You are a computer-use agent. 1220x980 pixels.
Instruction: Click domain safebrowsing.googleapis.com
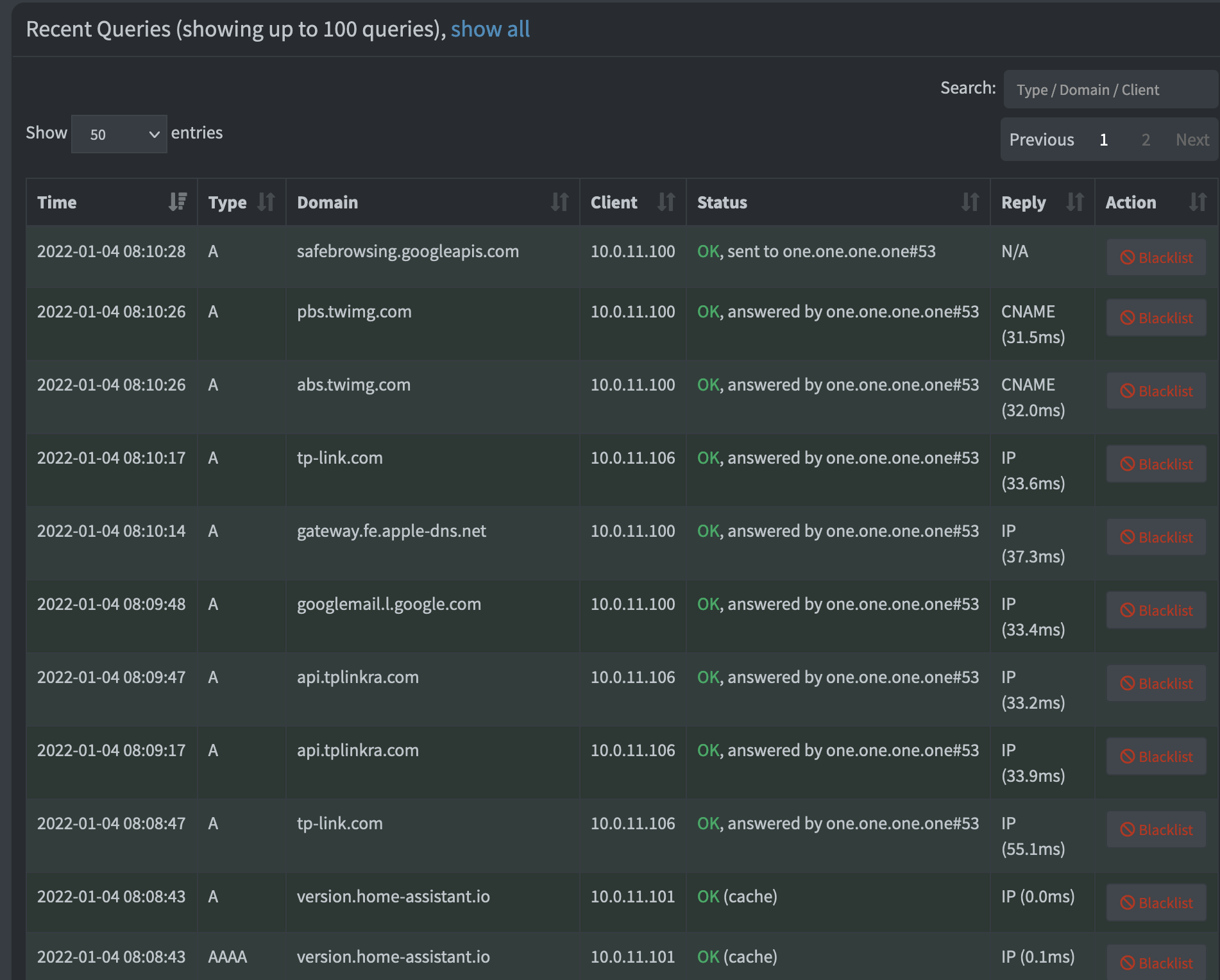408,251
